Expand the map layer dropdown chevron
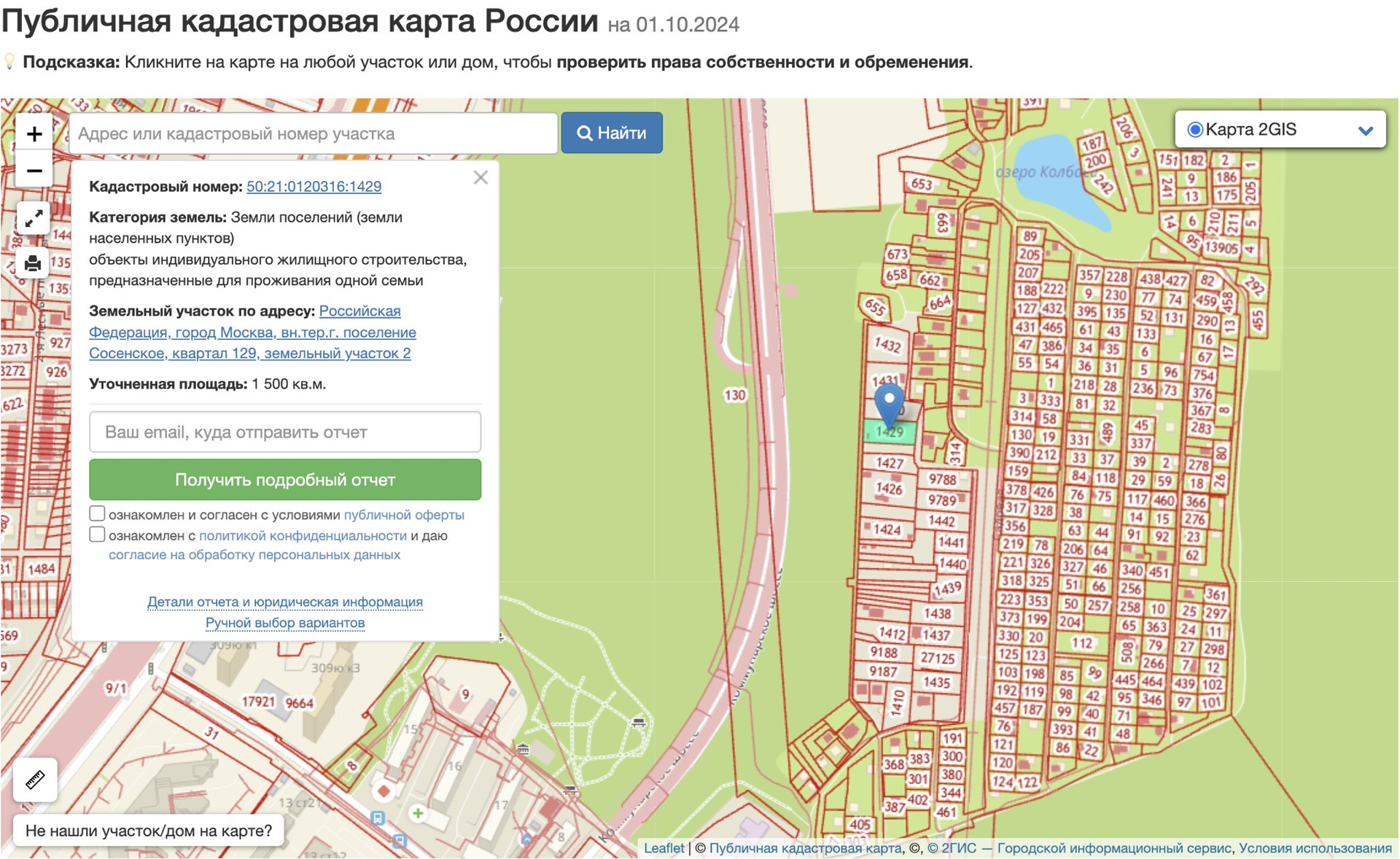 click(x=1365, y=131)
